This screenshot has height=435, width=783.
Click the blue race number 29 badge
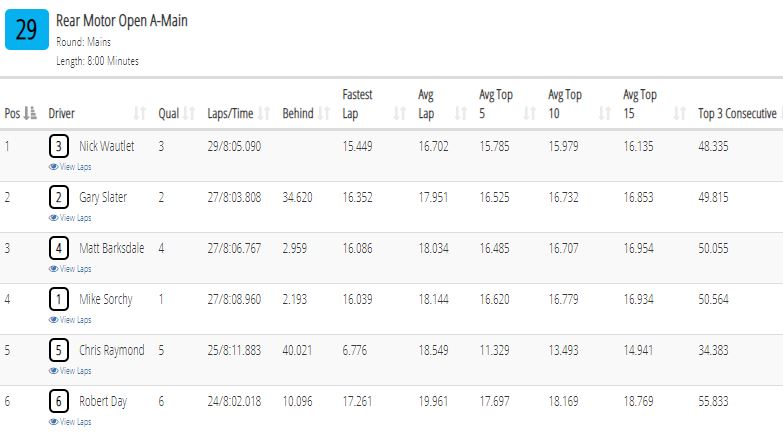pyautogui.click(x=27, y=29)
